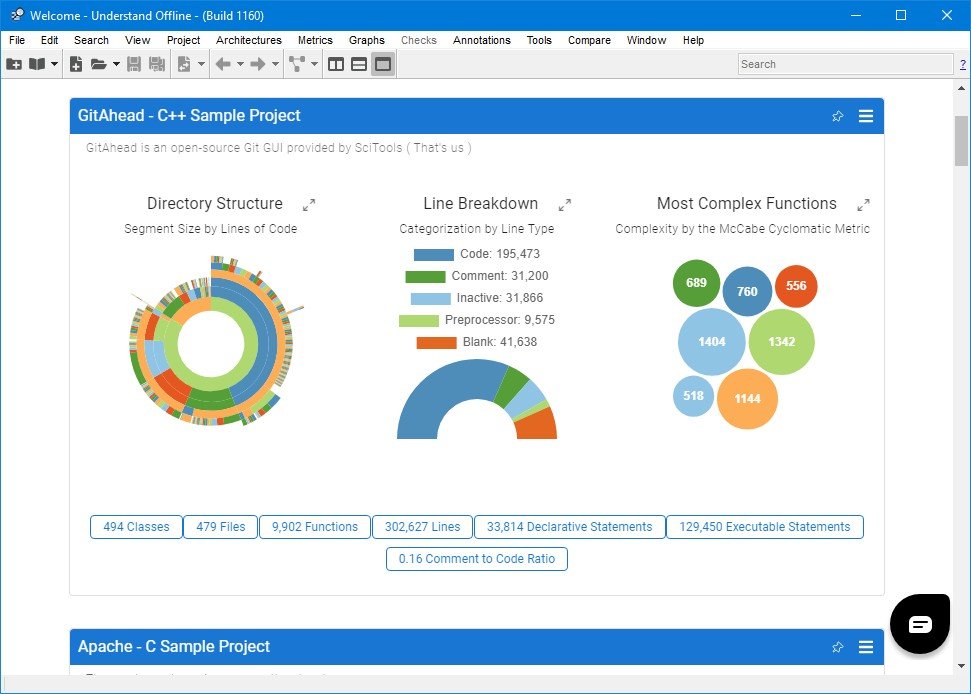Open the Graphs menu
Viewport: 971px width, 694px height.
click(367, 40)
